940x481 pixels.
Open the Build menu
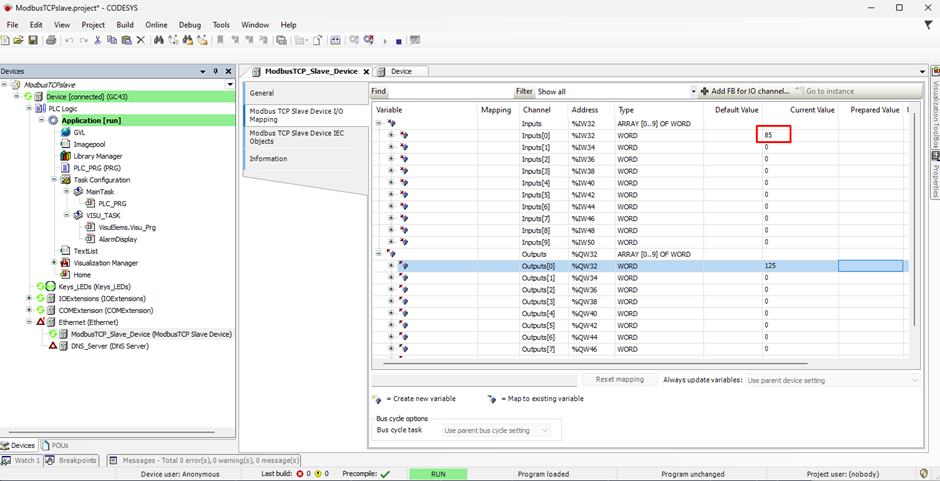coord(125,25)
